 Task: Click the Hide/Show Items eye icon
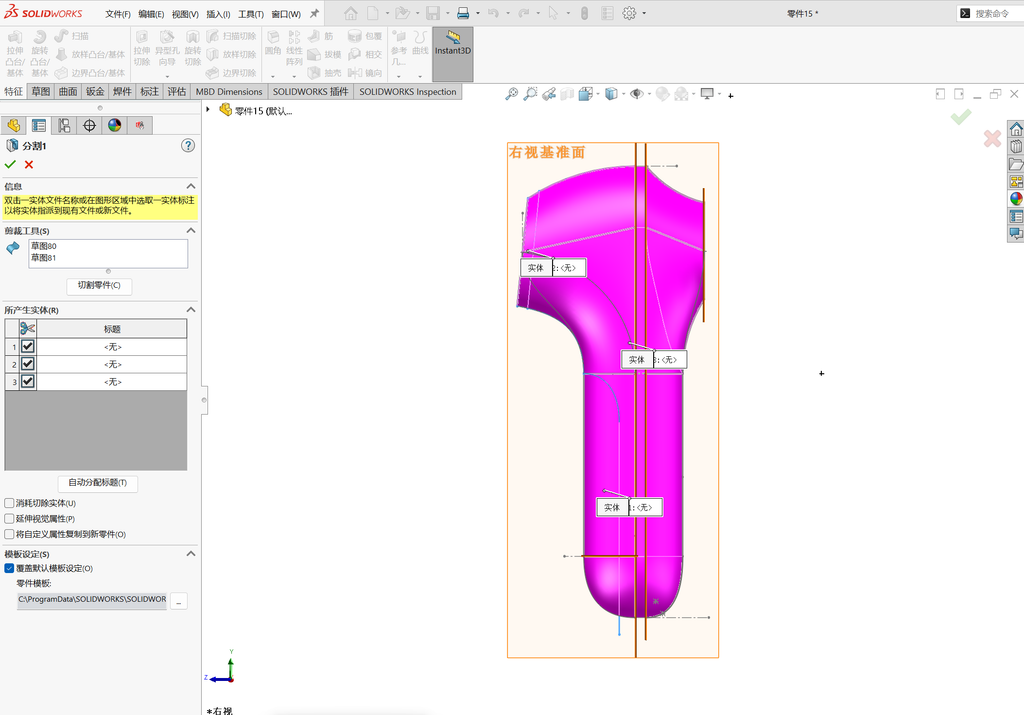tap(636, 94)
